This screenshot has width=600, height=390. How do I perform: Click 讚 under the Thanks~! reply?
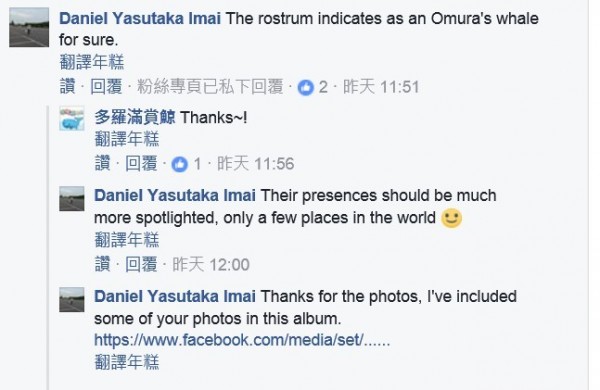(x=102, y=163)
